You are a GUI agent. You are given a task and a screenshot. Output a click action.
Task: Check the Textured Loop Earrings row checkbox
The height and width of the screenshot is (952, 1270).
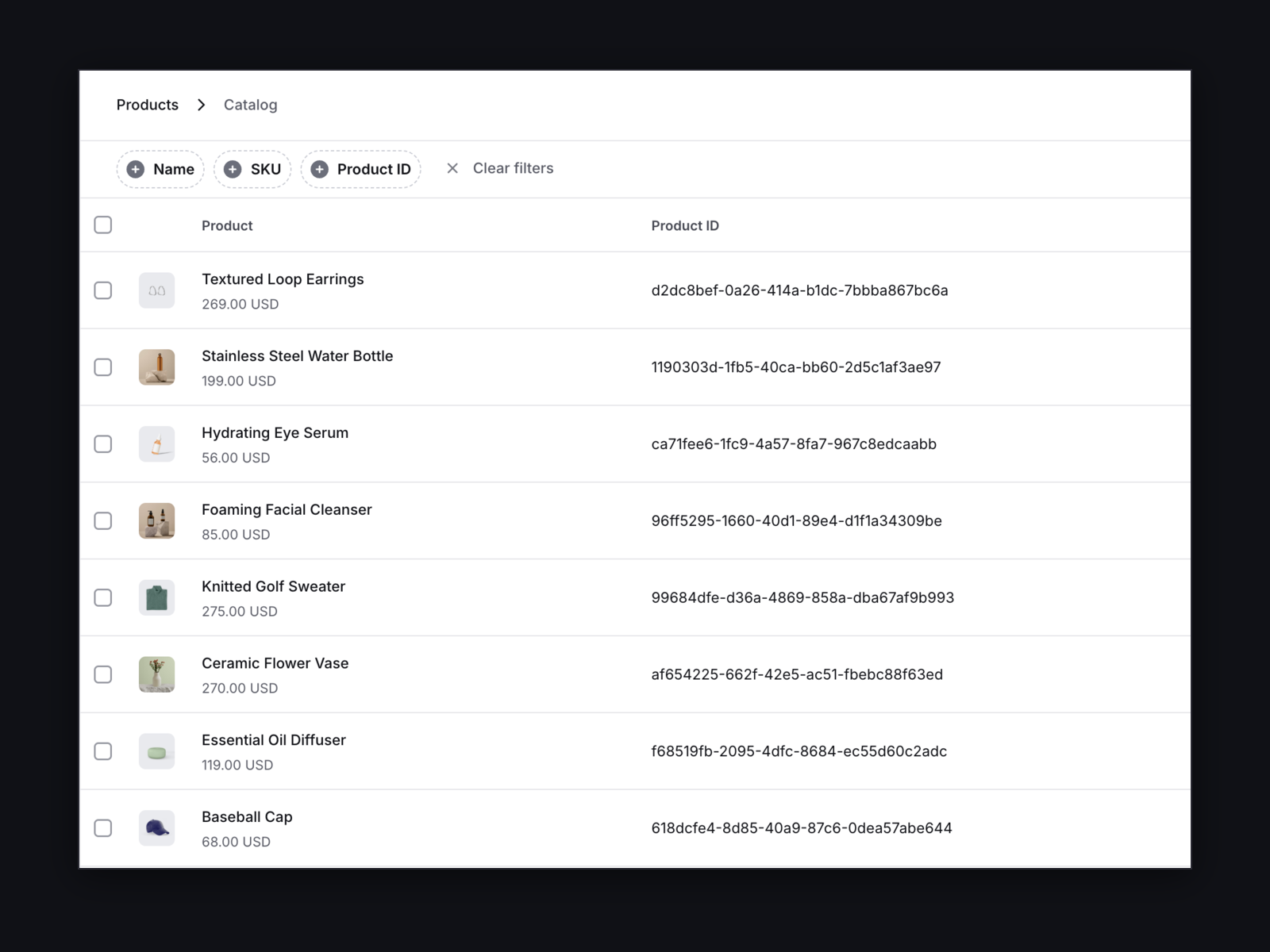click(103, 290)
